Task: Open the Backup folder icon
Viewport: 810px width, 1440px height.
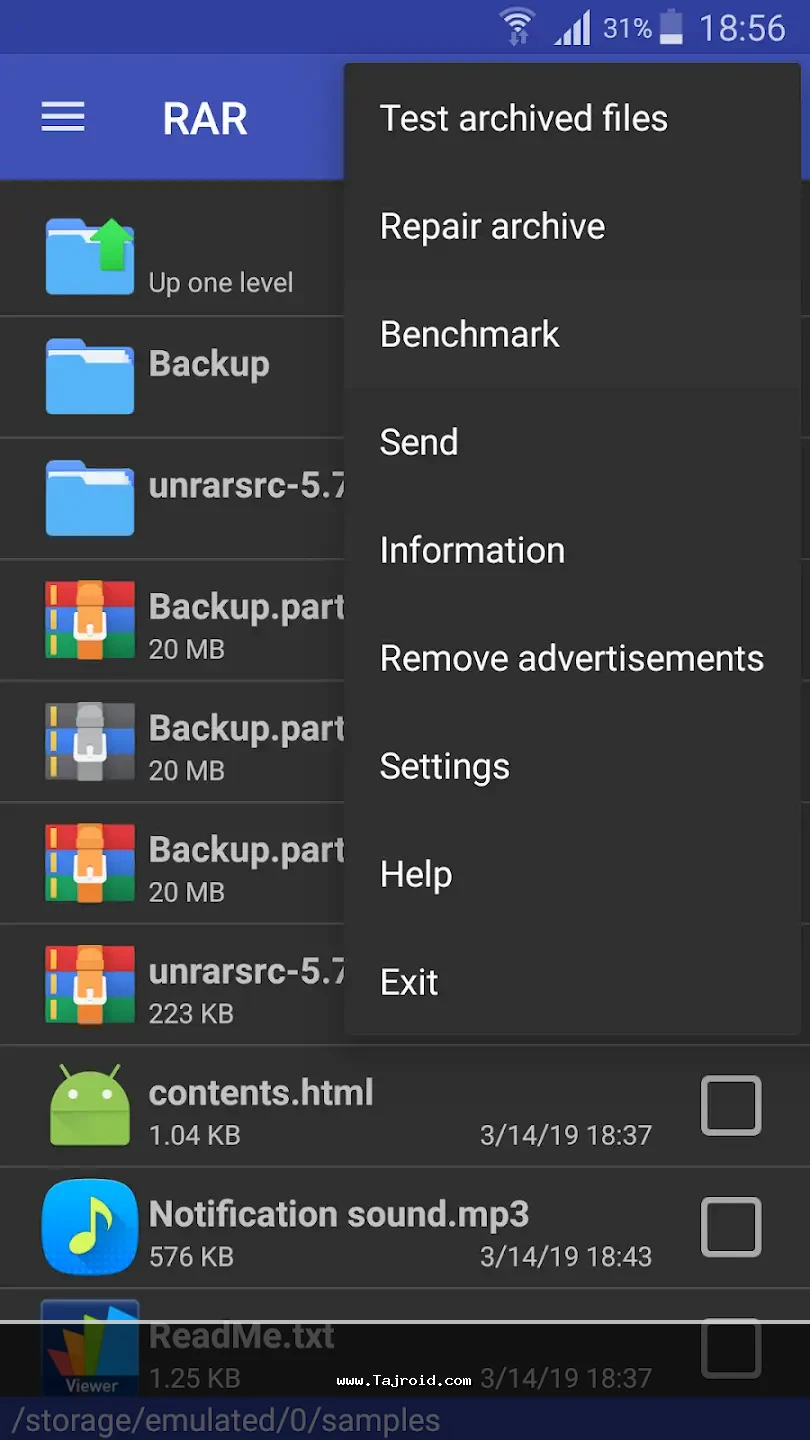Action: point(90,376)
